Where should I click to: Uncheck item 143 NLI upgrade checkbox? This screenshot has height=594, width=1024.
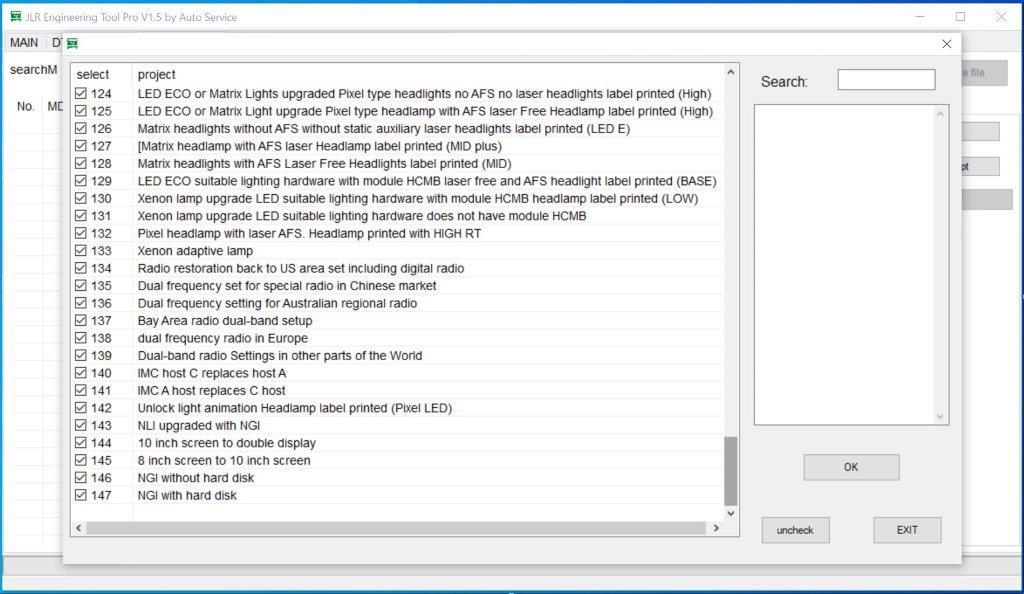pyautogui.click(x=80, y=425)
